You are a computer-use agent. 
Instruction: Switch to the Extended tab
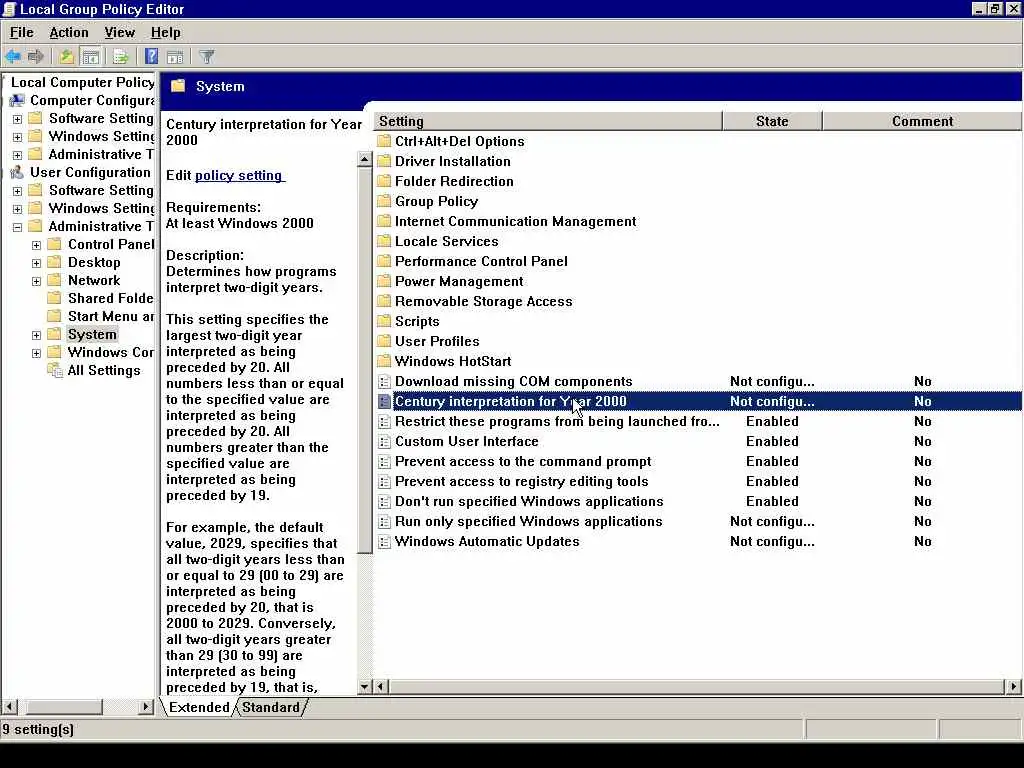click(199, 707)
